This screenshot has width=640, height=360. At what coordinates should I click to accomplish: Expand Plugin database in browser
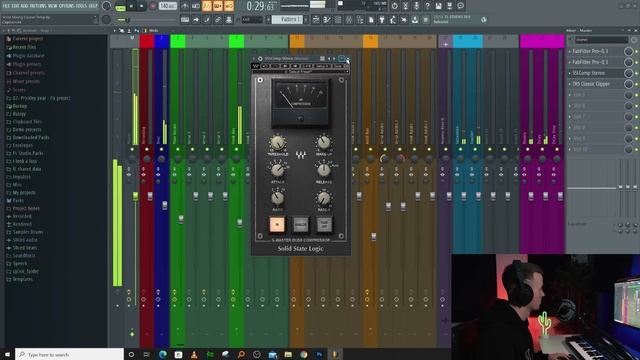[x=28, y=56]
